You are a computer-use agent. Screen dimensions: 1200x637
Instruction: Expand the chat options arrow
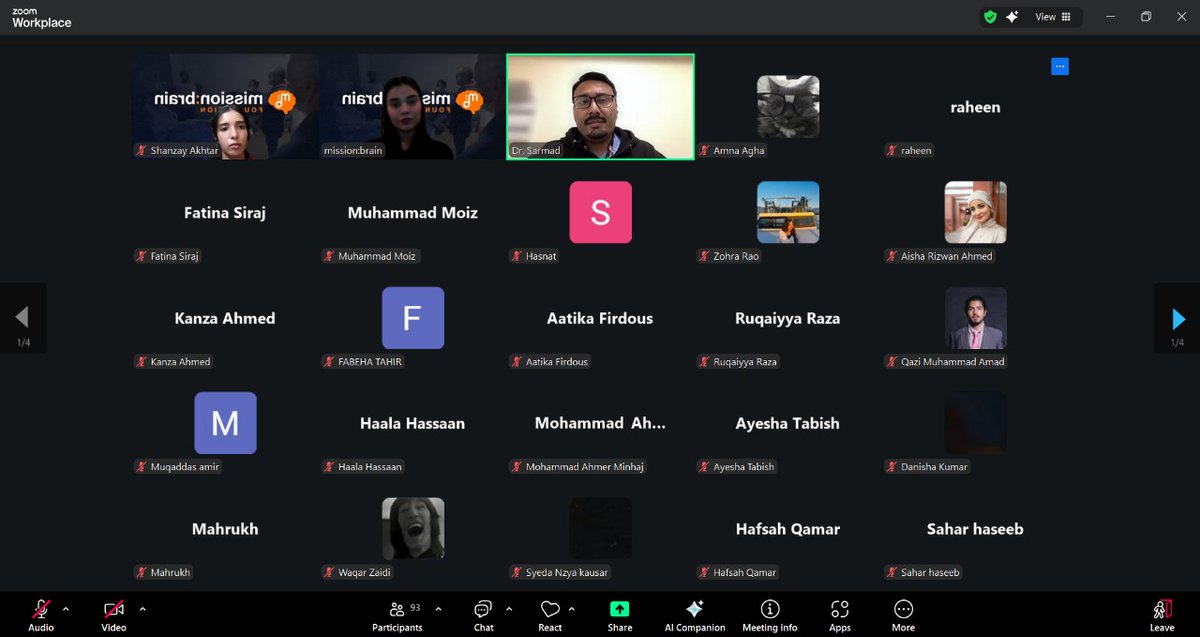click(x=509, y=608)
